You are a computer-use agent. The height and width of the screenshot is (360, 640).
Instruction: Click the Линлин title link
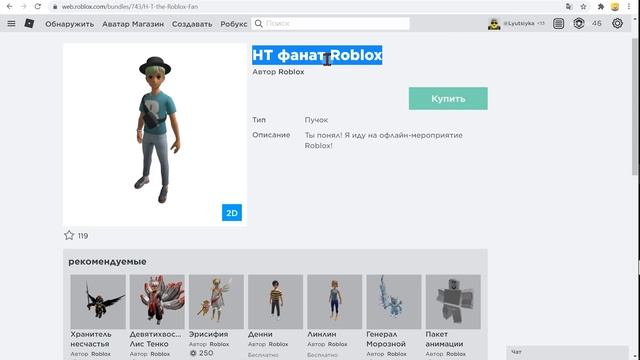(322, 334)
